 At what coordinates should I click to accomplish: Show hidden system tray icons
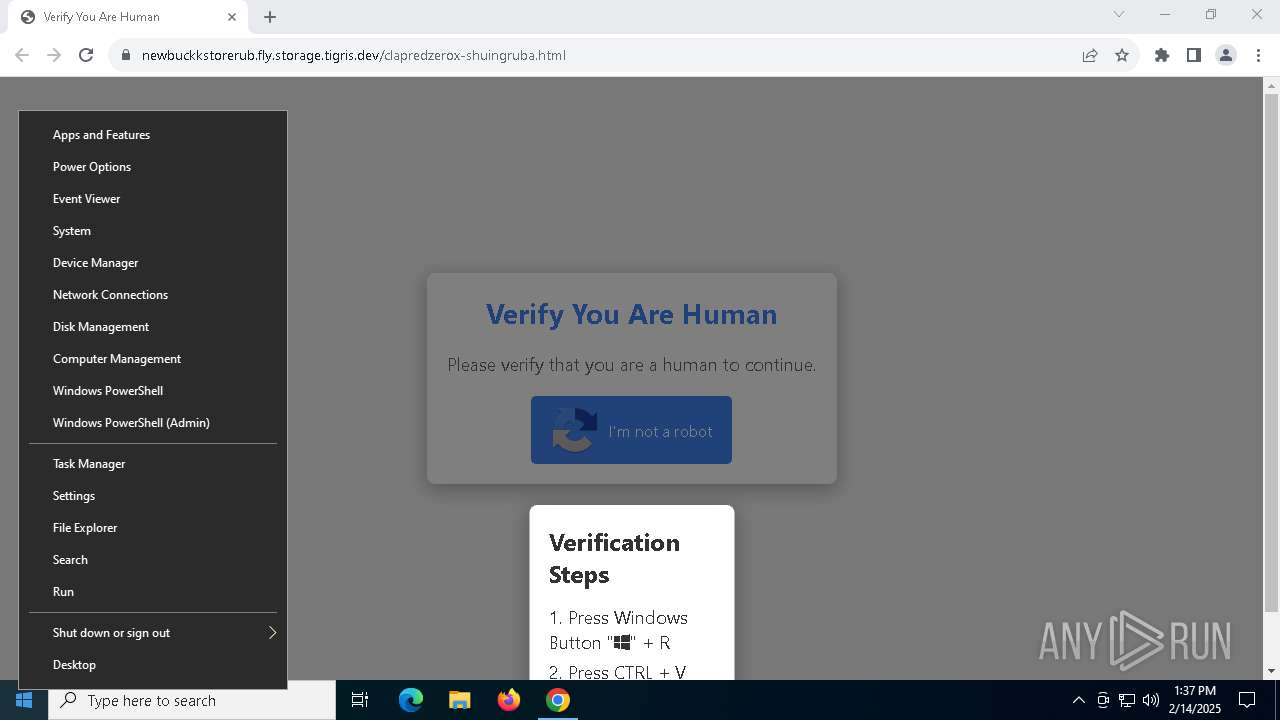(1078, 700)
